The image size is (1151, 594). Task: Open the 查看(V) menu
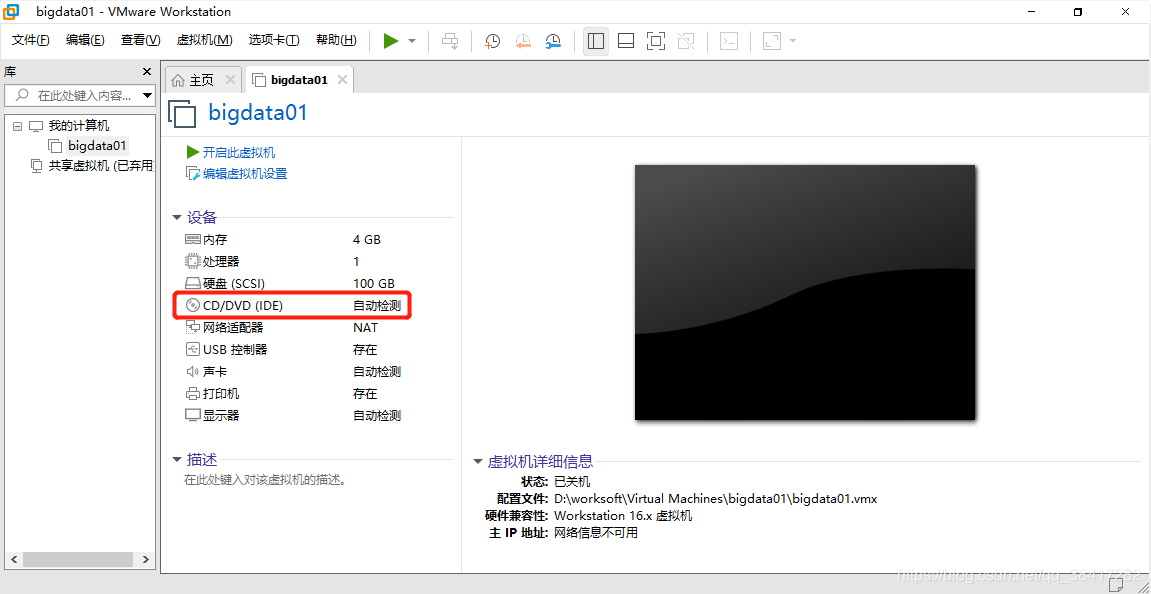click(140, 40)
